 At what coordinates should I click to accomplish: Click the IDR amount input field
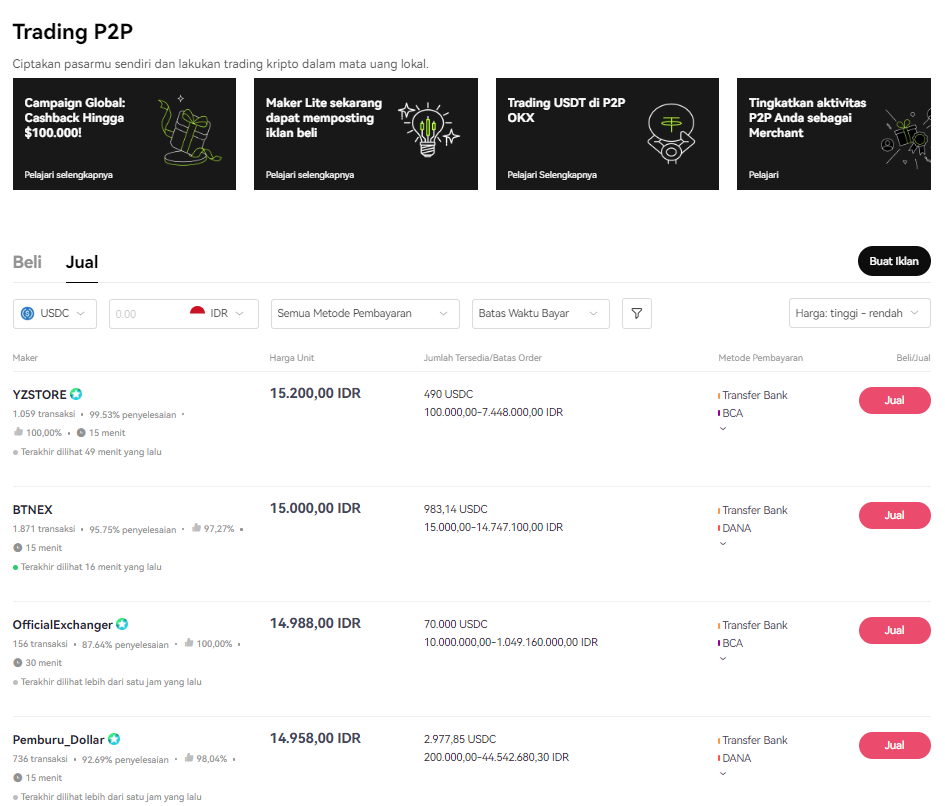148,314
